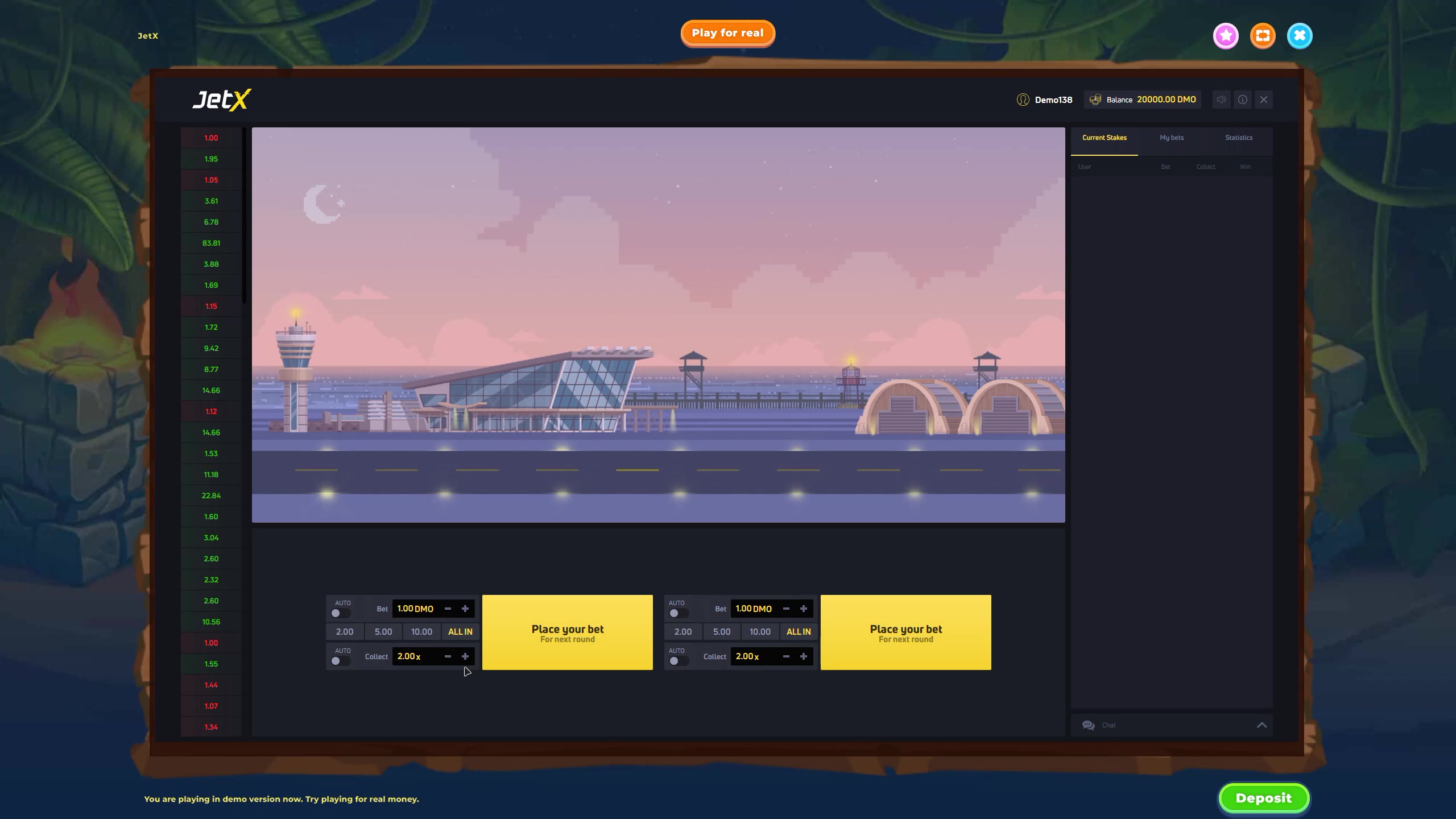Click the left bet amount field

click(416, 609)
